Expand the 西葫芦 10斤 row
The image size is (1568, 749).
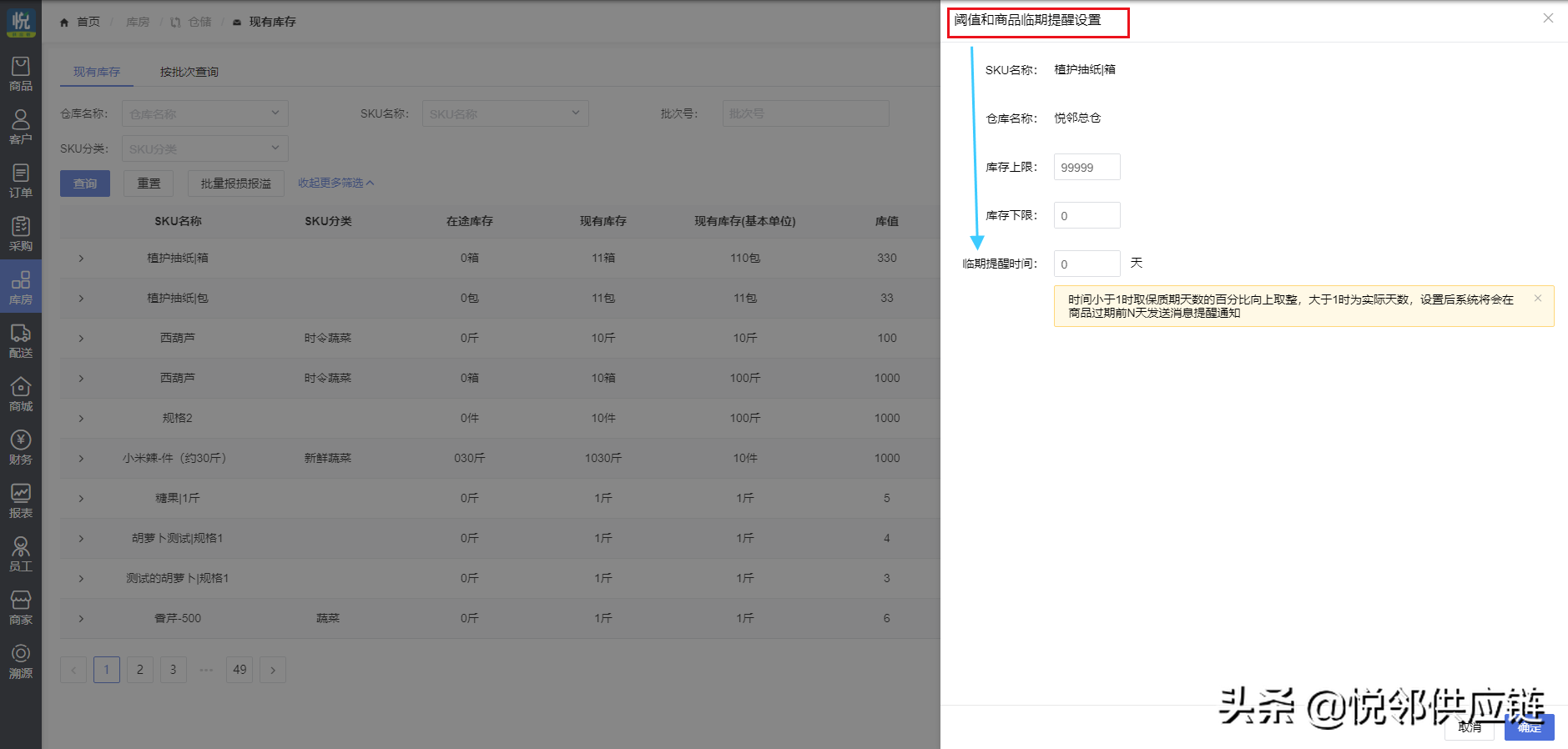pyautogui.click(x=81, y=339)
